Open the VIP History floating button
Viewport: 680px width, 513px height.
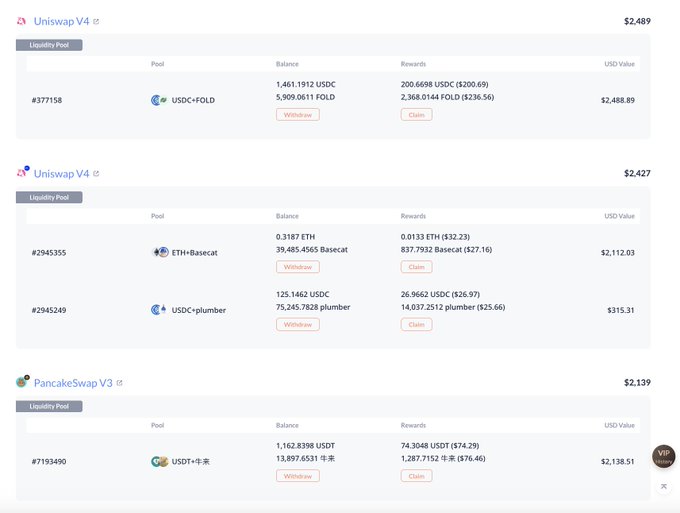click(x=664, y=456)
